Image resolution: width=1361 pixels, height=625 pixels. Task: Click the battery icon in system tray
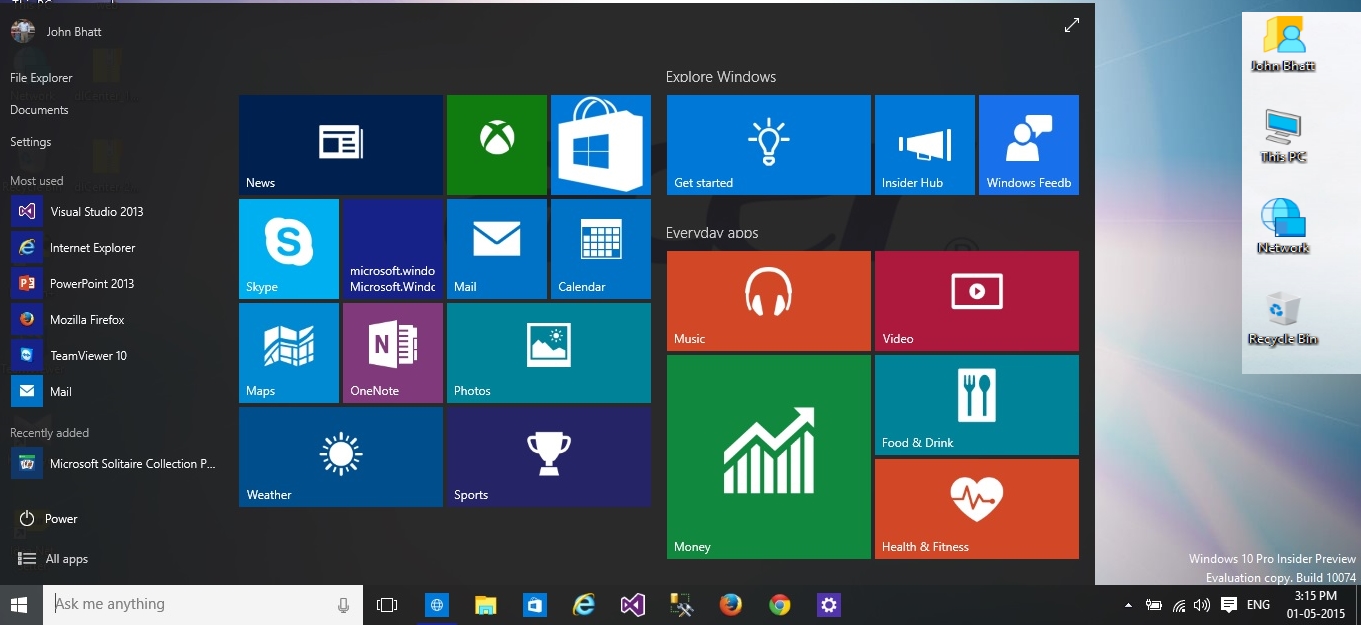pyautogui.click(x=1154, y=605)
